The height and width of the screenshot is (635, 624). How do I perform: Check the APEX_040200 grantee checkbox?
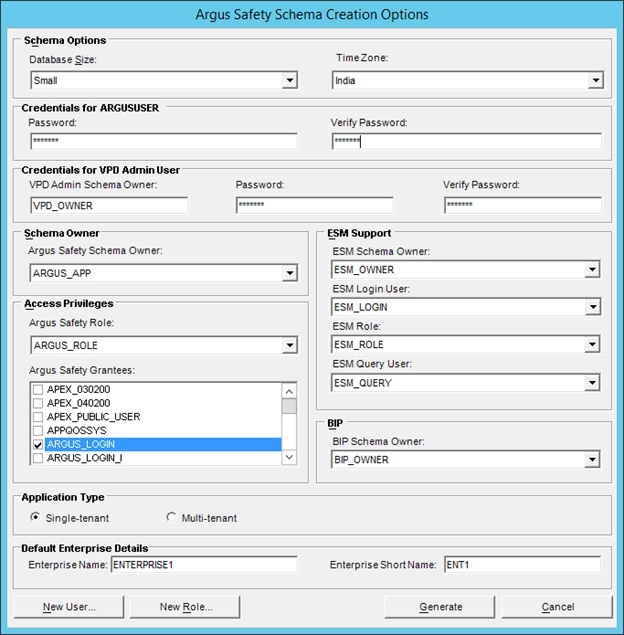pyautogui.click(x=38, y=403)
